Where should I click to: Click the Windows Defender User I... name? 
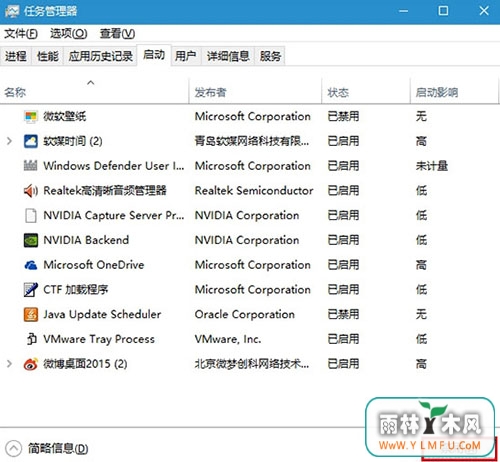[114, 166]
